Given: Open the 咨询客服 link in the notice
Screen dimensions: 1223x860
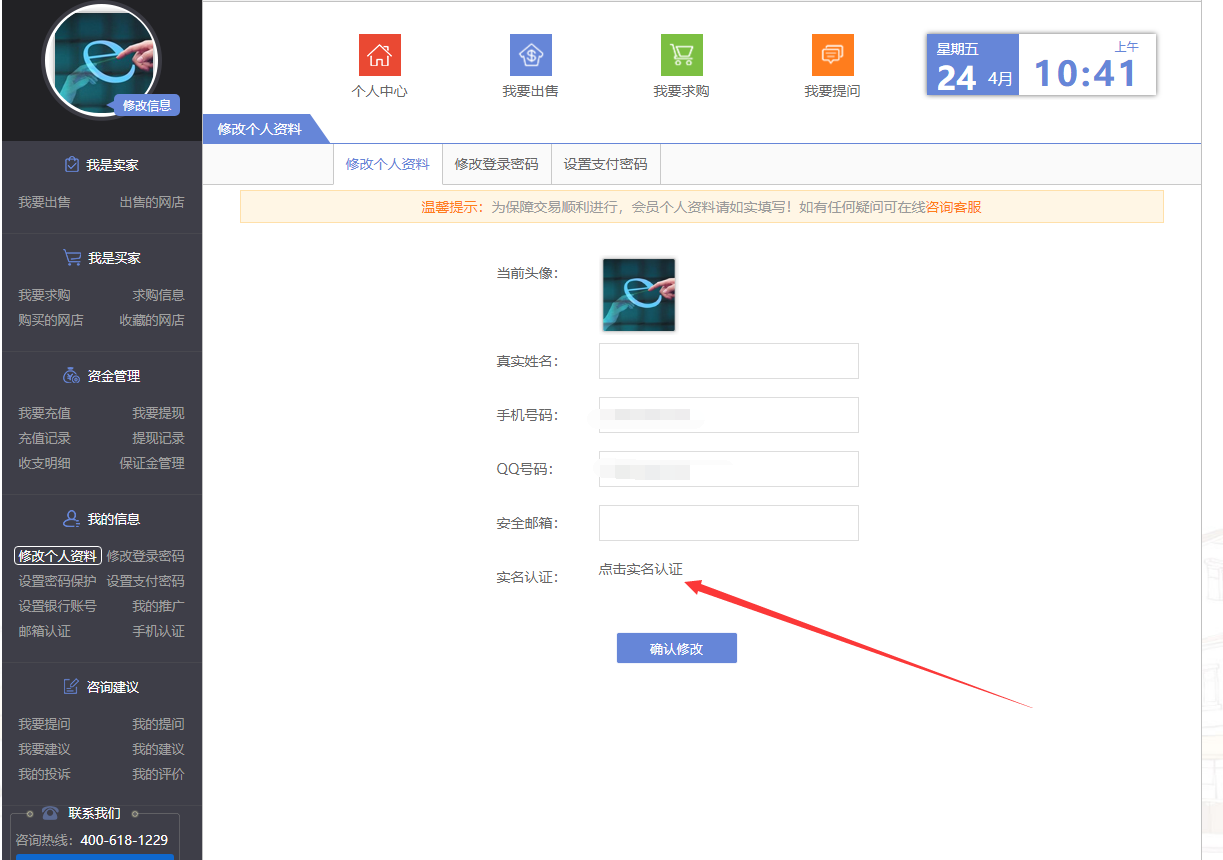Looking at the screenshot, I should tap(953, 207).
